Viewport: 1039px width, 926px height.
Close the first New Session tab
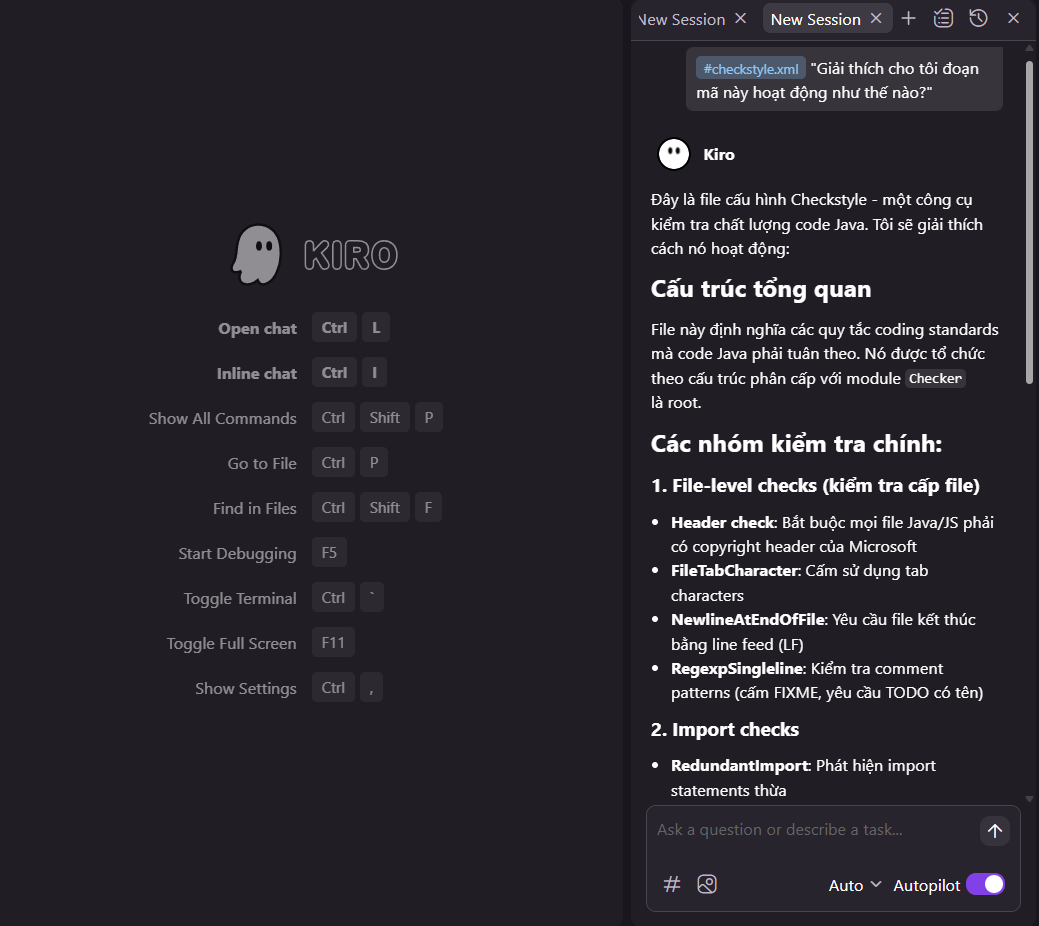coord(740,18)
